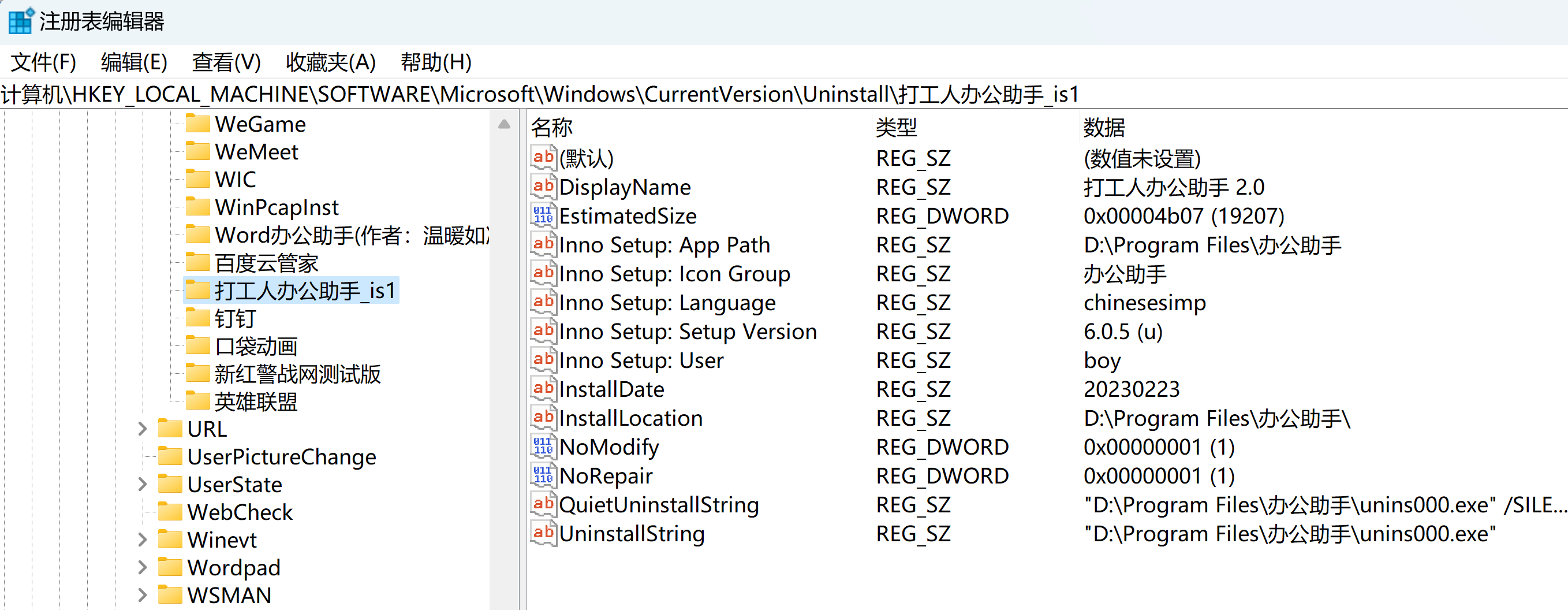Select the 百度云管家 folder icon

click(197, 262)
